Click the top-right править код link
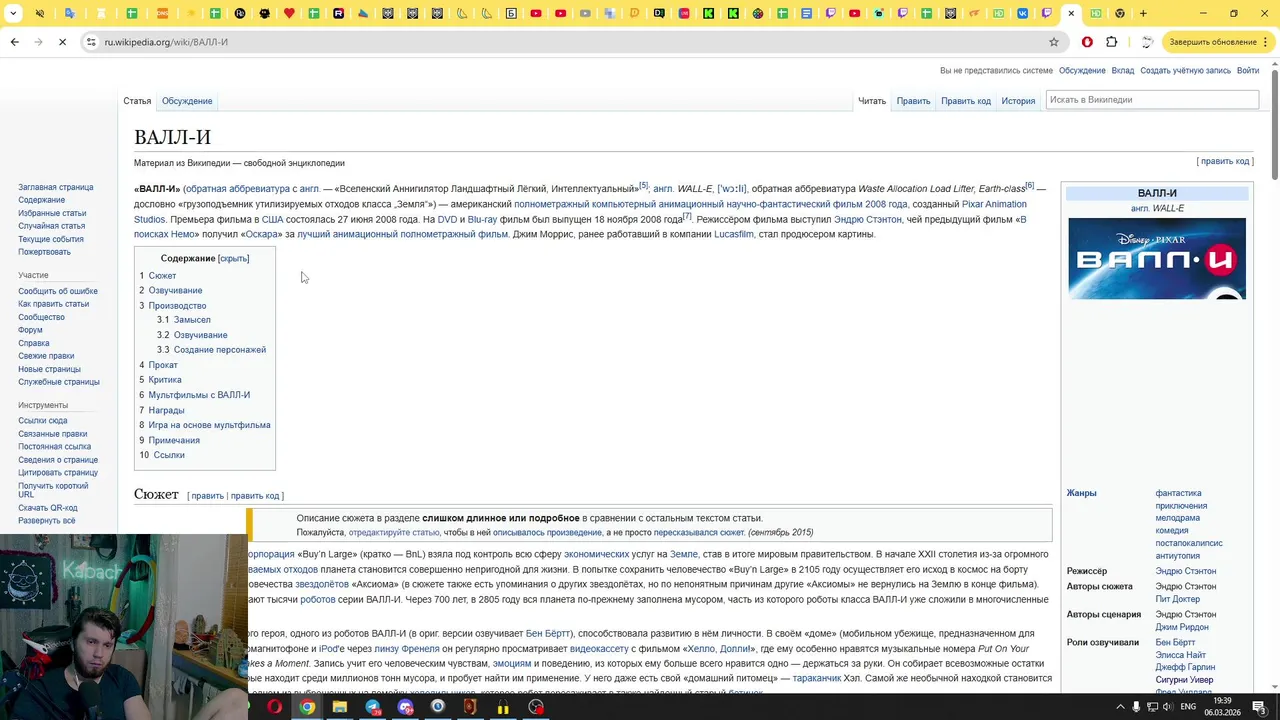This screenshot has height=720, width=1280. [1225, 161]
